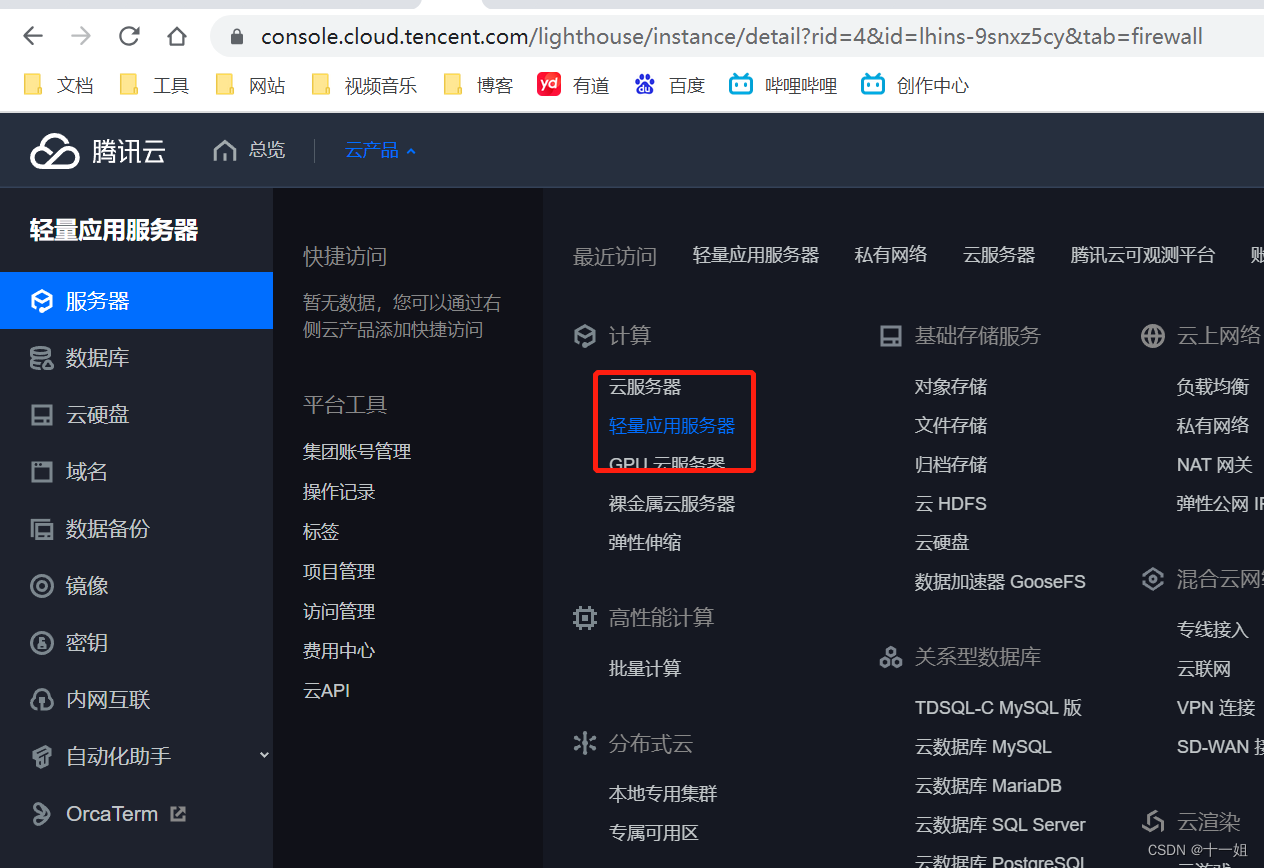Open 项目管理 platform tool
The image size is (1264, 868).
tap(339, 572)
